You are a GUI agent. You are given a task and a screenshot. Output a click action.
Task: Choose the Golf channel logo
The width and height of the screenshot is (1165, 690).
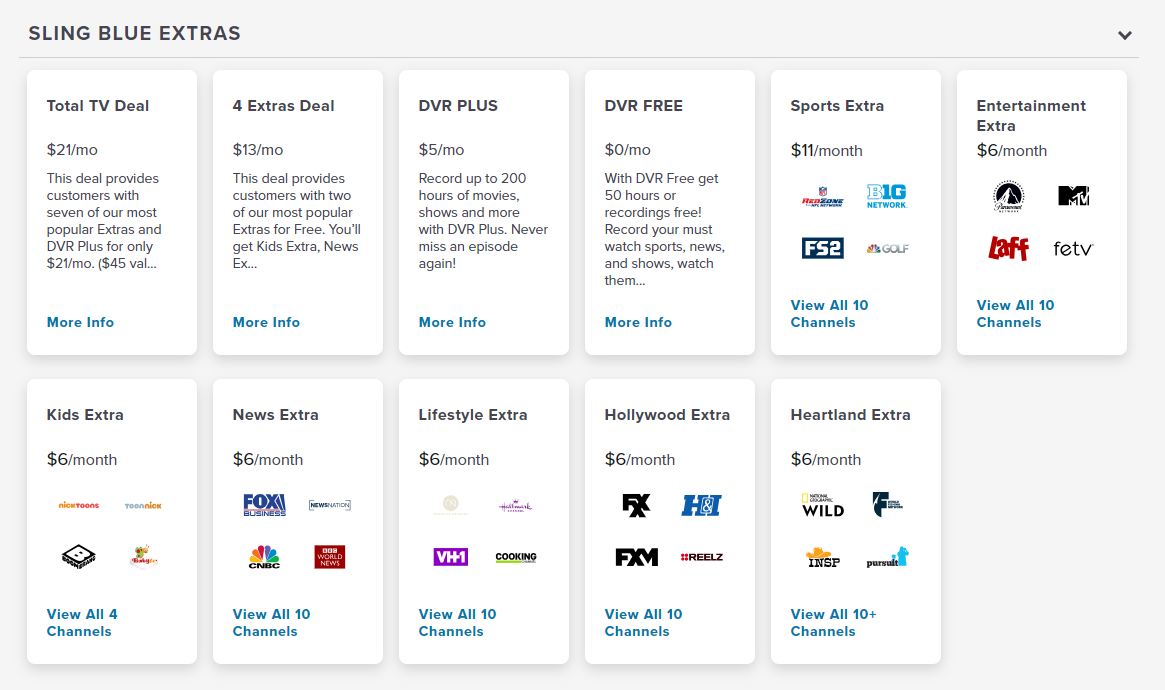click(x=887, y=249)
